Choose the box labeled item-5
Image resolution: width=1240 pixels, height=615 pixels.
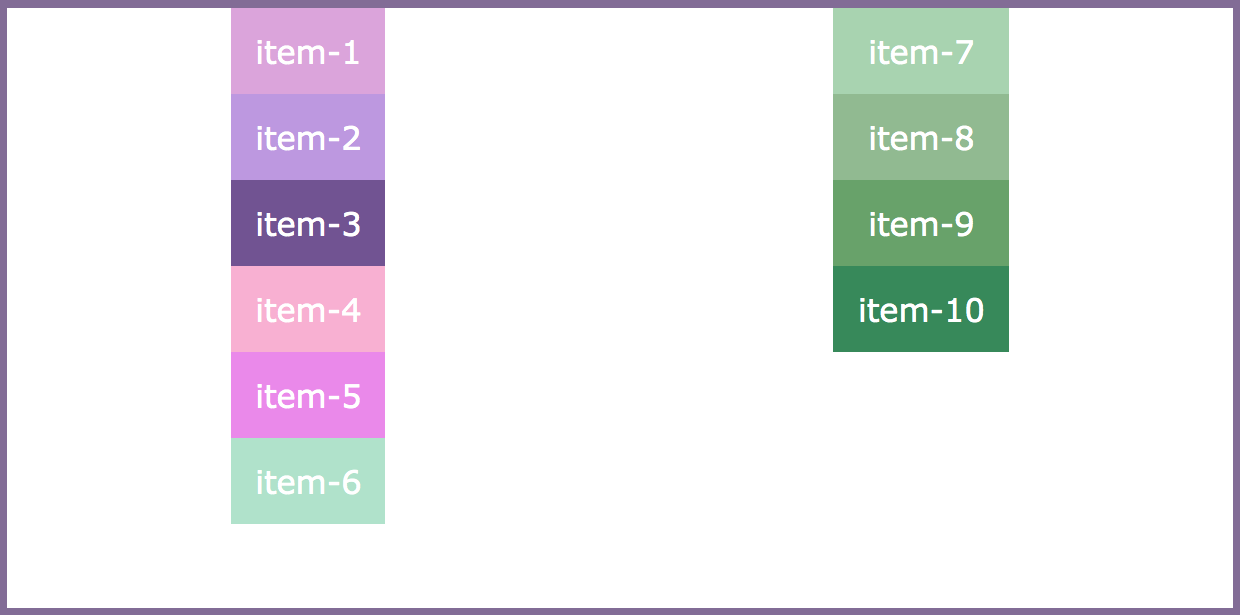pos(308,395)
